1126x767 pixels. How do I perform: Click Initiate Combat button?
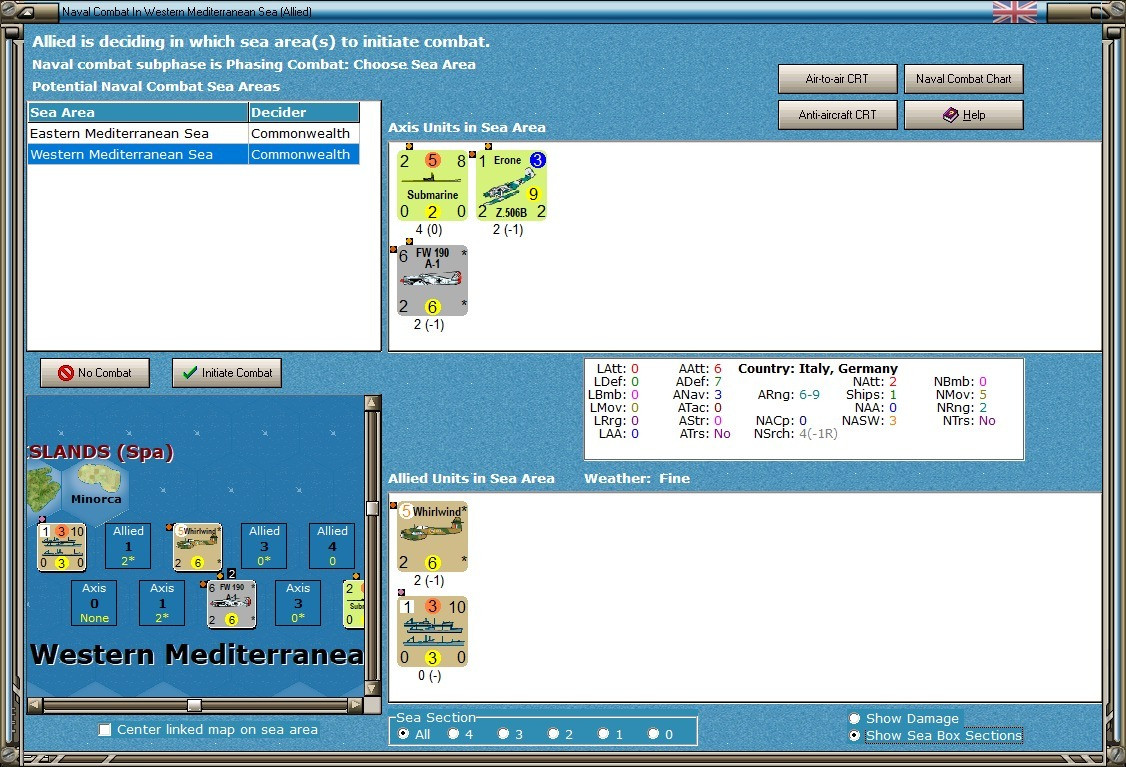(x=227, y=373)
